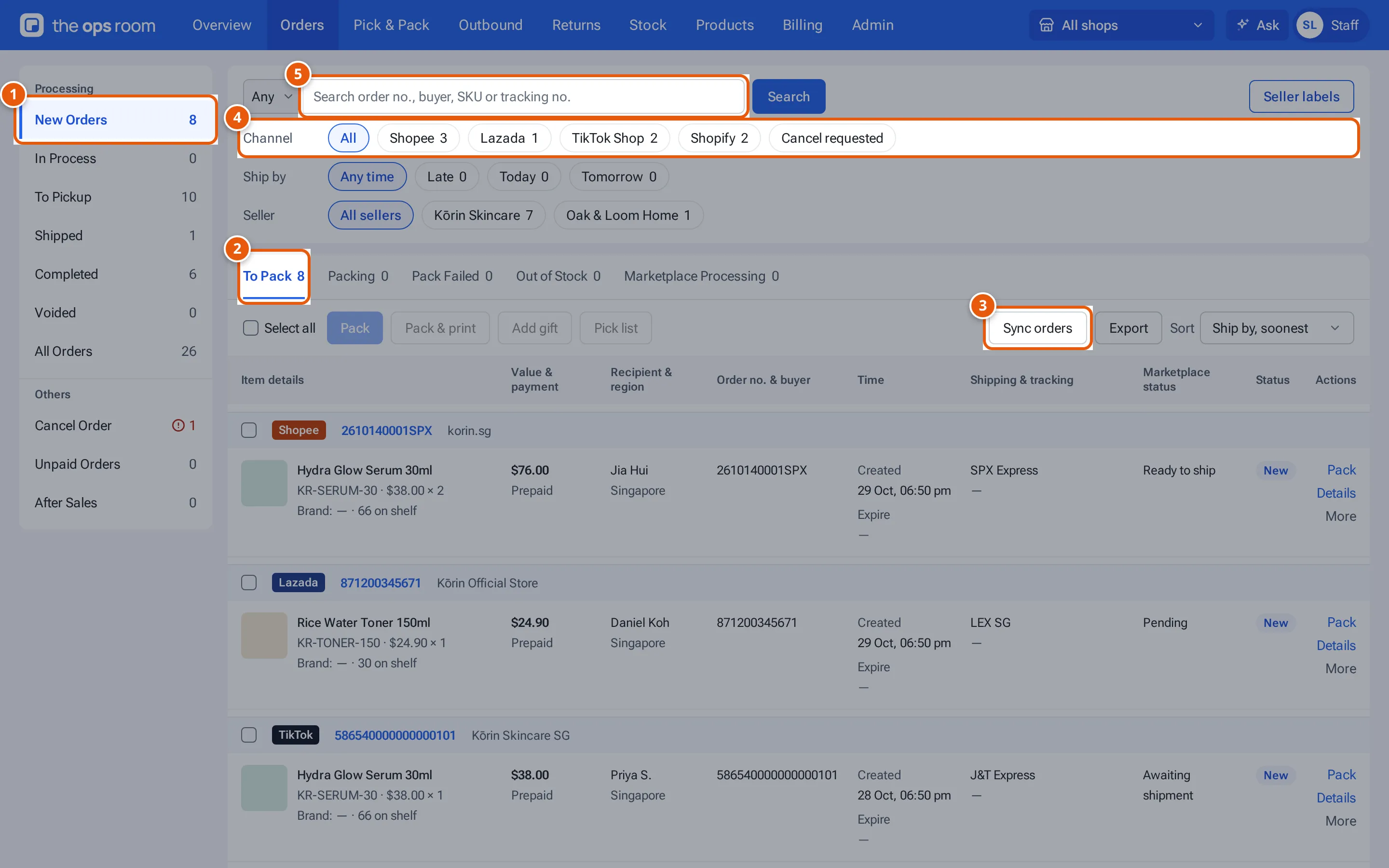
Task: Filter channel by TikTok Shop
Action: coord(615,138)
